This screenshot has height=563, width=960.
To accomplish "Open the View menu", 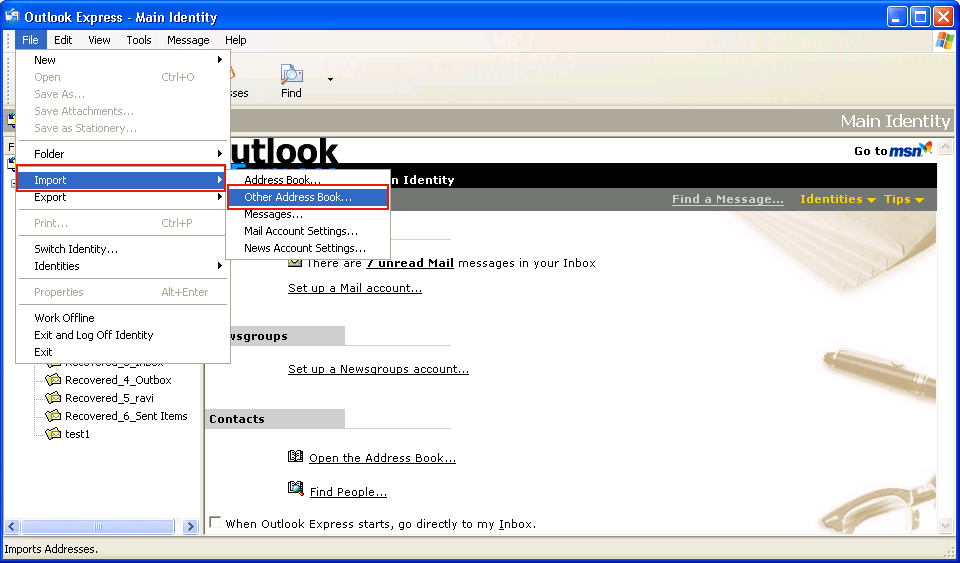I will tap(99, 40).
